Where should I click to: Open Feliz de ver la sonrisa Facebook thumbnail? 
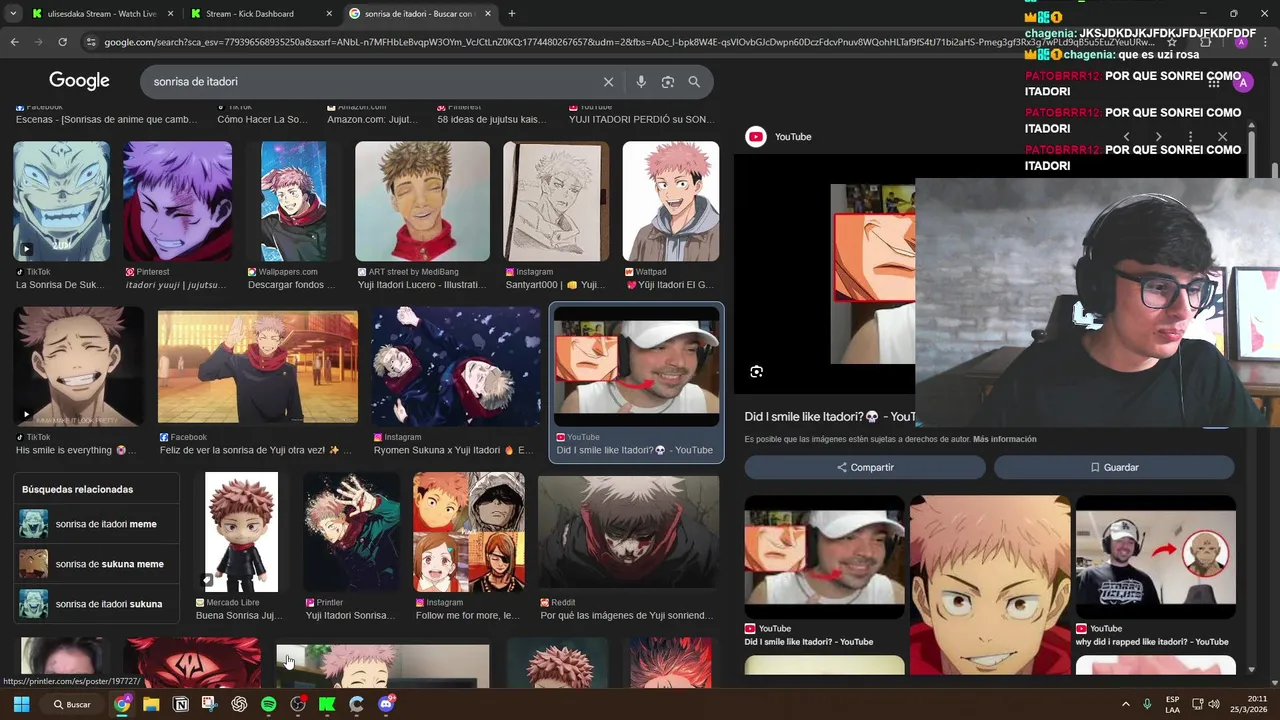click(x=258, y=367)
